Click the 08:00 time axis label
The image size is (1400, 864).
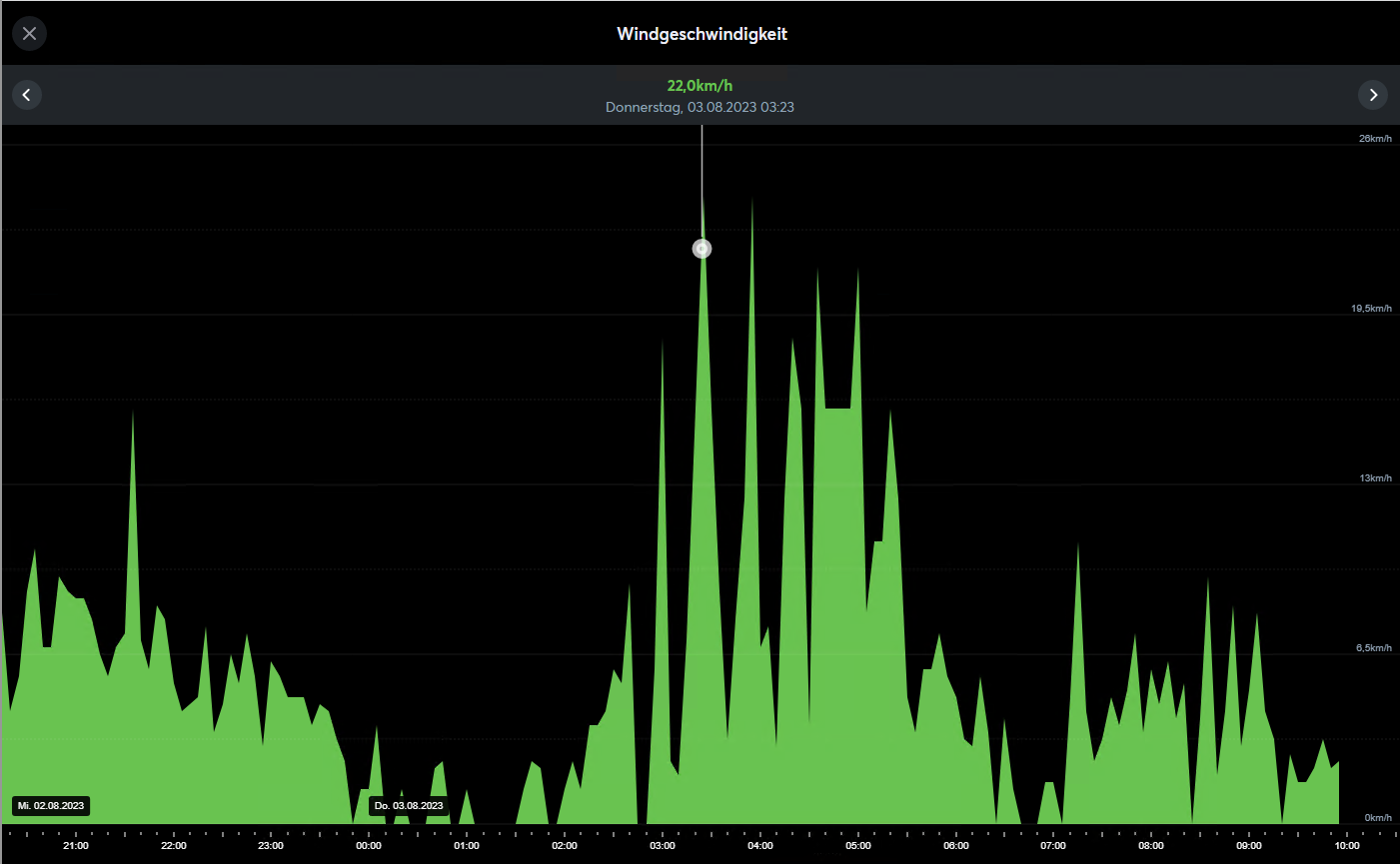point(1151,846)
